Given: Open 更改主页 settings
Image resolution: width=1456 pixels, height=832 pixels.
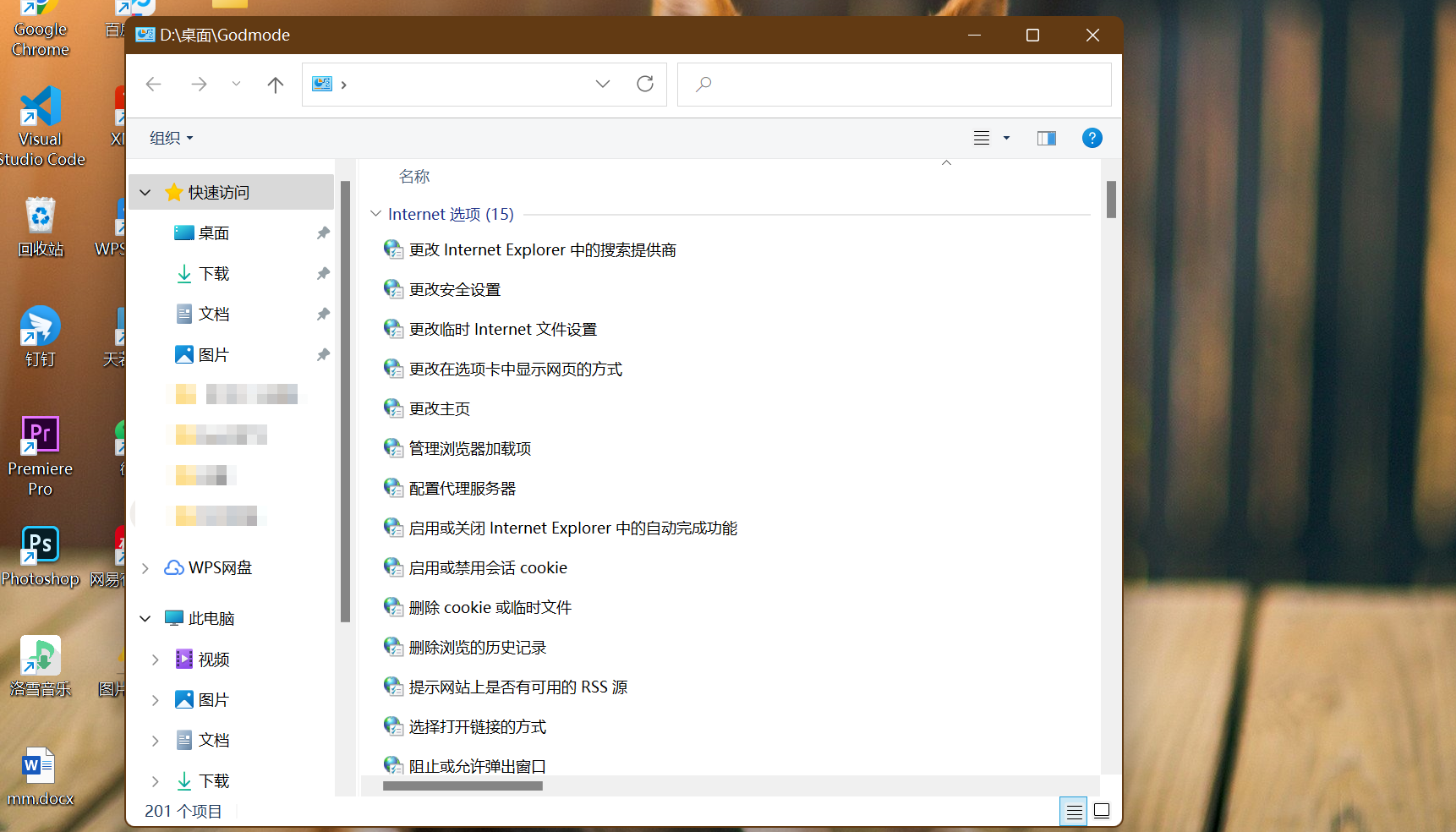Looking at the screenshot, I should pyautogui.click(x=438, y=408).
